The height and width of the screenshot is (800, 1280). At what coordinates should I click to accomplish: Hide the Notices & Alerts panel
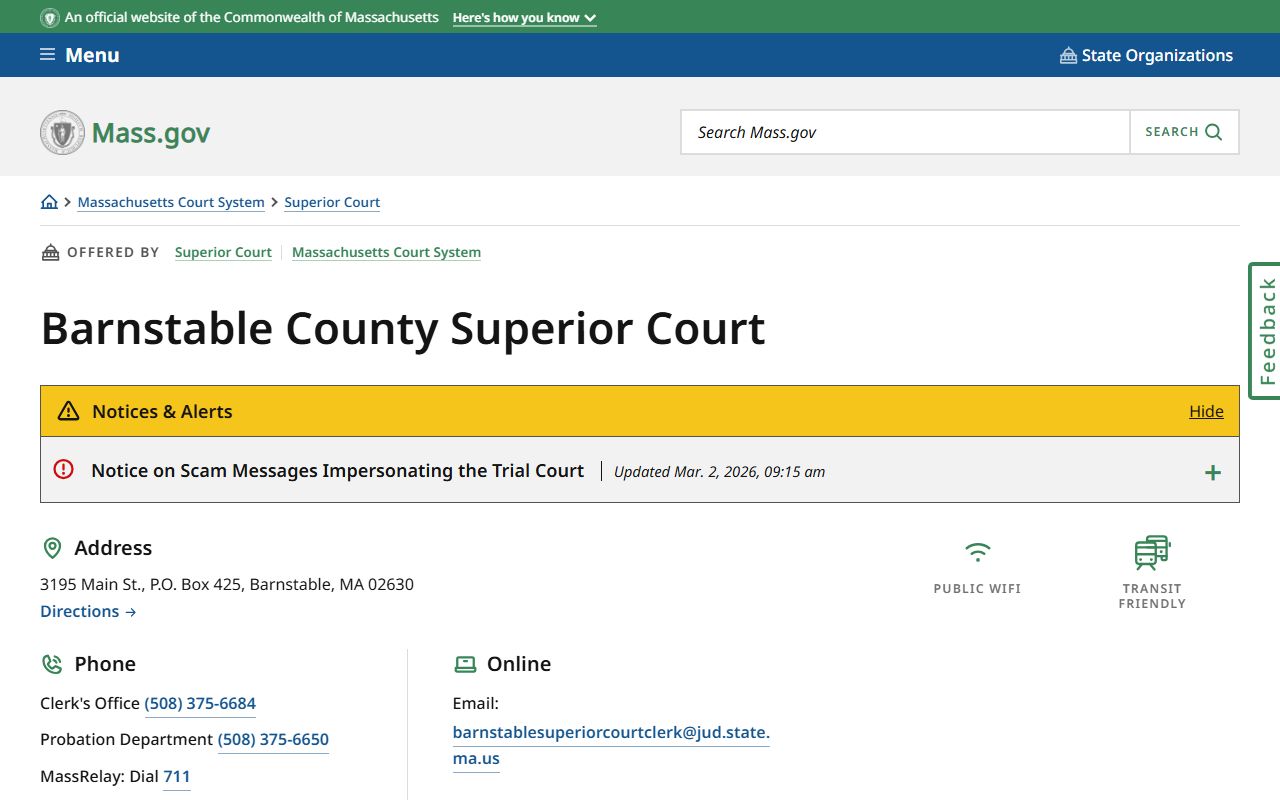click(1206, 411)
